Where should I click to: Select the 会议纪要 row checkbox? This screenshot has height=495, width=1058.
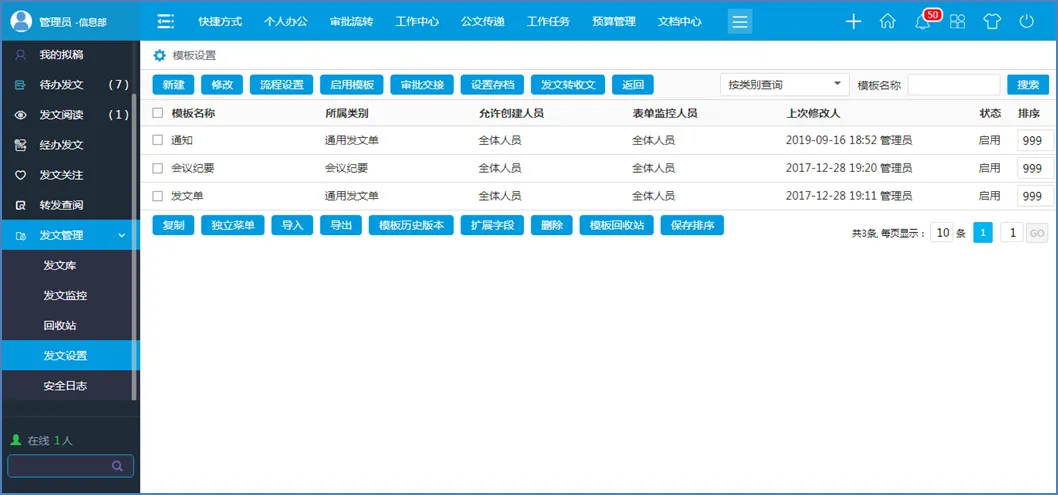click(157, 168)
